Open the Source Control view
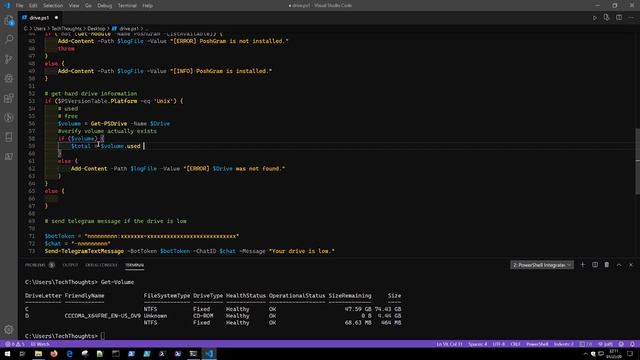The image size is (640, 360). 9,59
